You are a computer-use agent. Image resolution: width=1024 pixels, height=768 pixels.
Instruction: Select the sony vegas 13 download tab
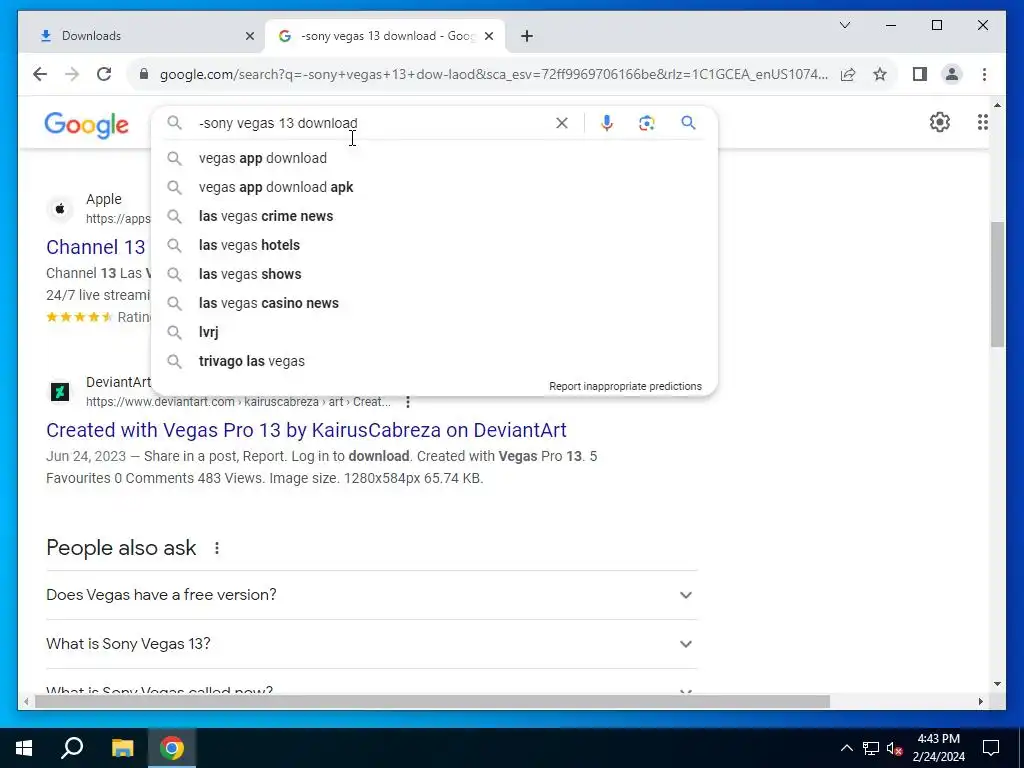[x=385, y=36]
